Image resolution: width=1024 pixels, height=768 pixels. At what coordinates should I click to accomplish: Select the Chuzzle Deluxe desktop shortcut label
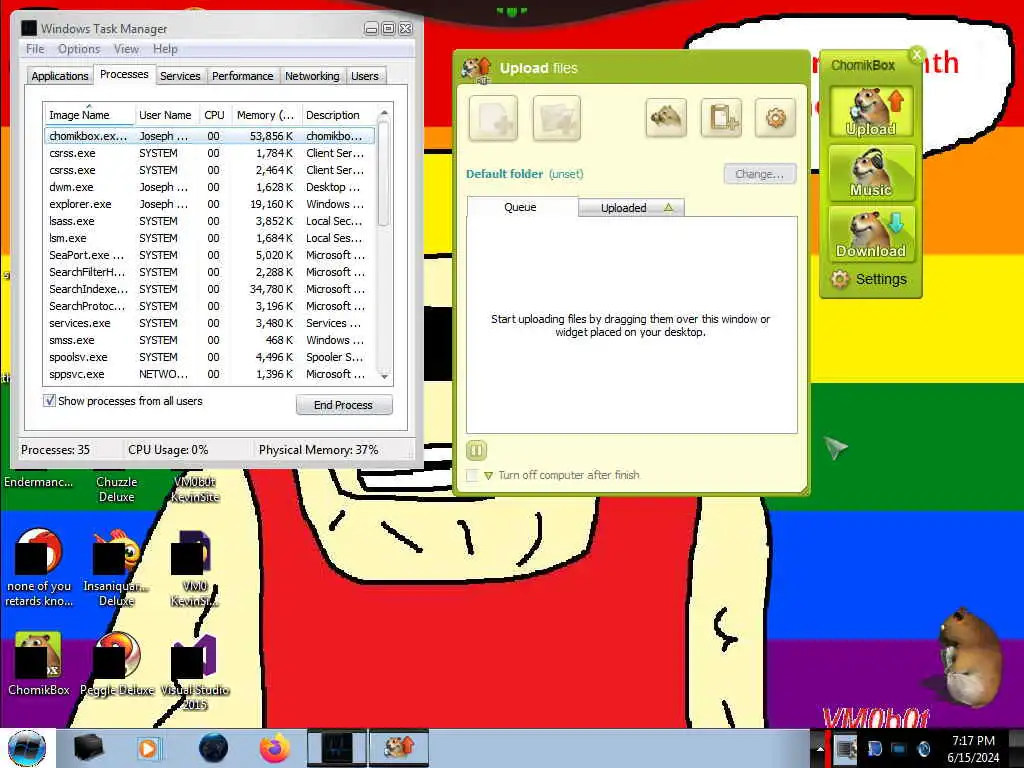[116, 489]
